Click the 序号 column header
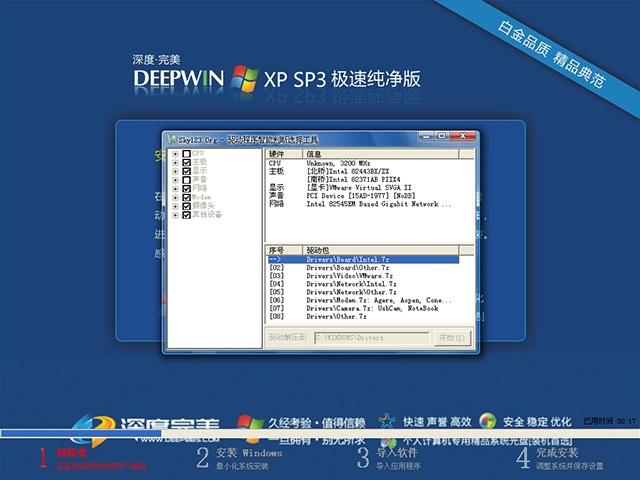The width and height of the screenshot is (640, 480). point(284,250)
